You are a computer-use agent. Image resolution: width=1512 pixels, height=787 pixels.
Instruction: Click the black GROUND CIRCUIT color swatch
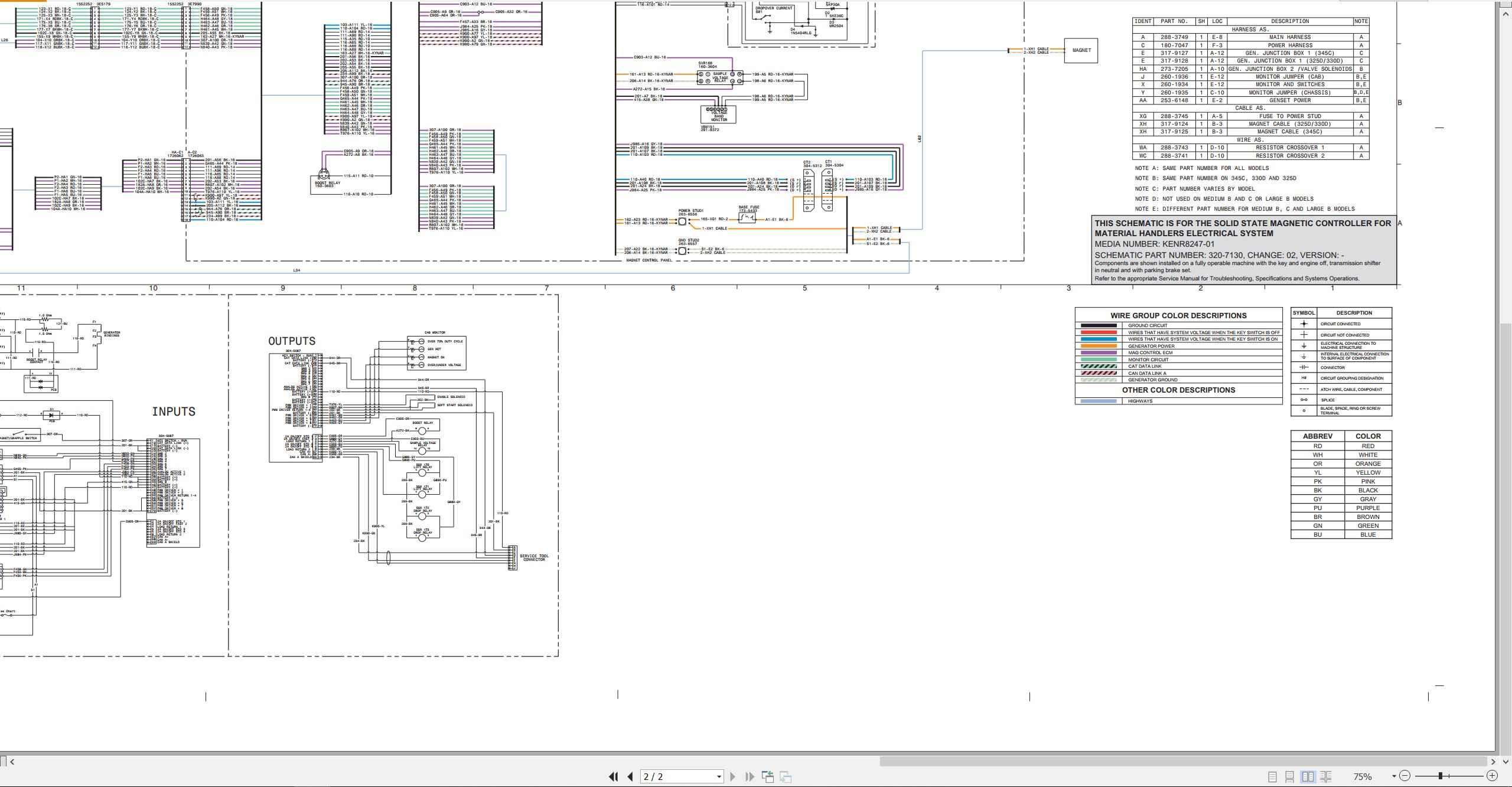pyautogui.click(x=1099, y=325)
